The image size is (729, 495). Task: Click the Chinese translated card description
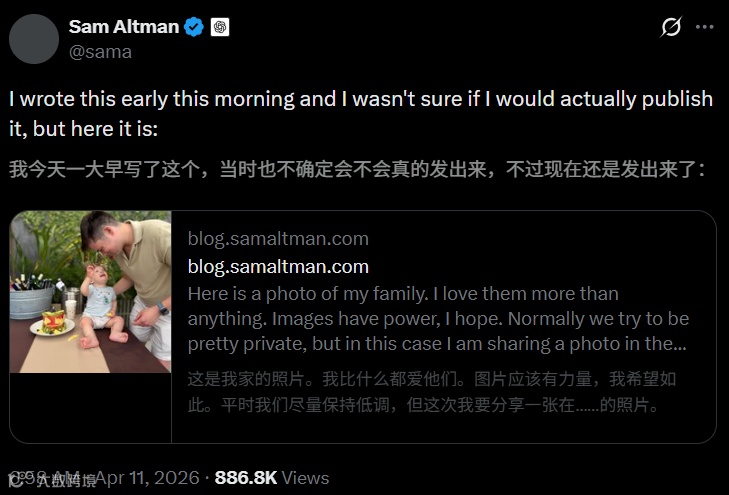point(431,392)
